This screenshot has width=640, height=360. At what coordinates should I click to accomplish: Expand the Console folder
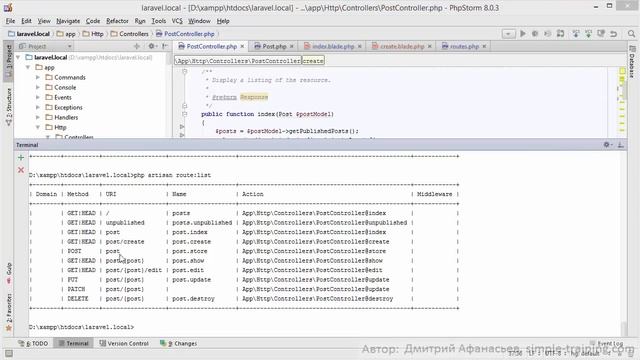38,87
